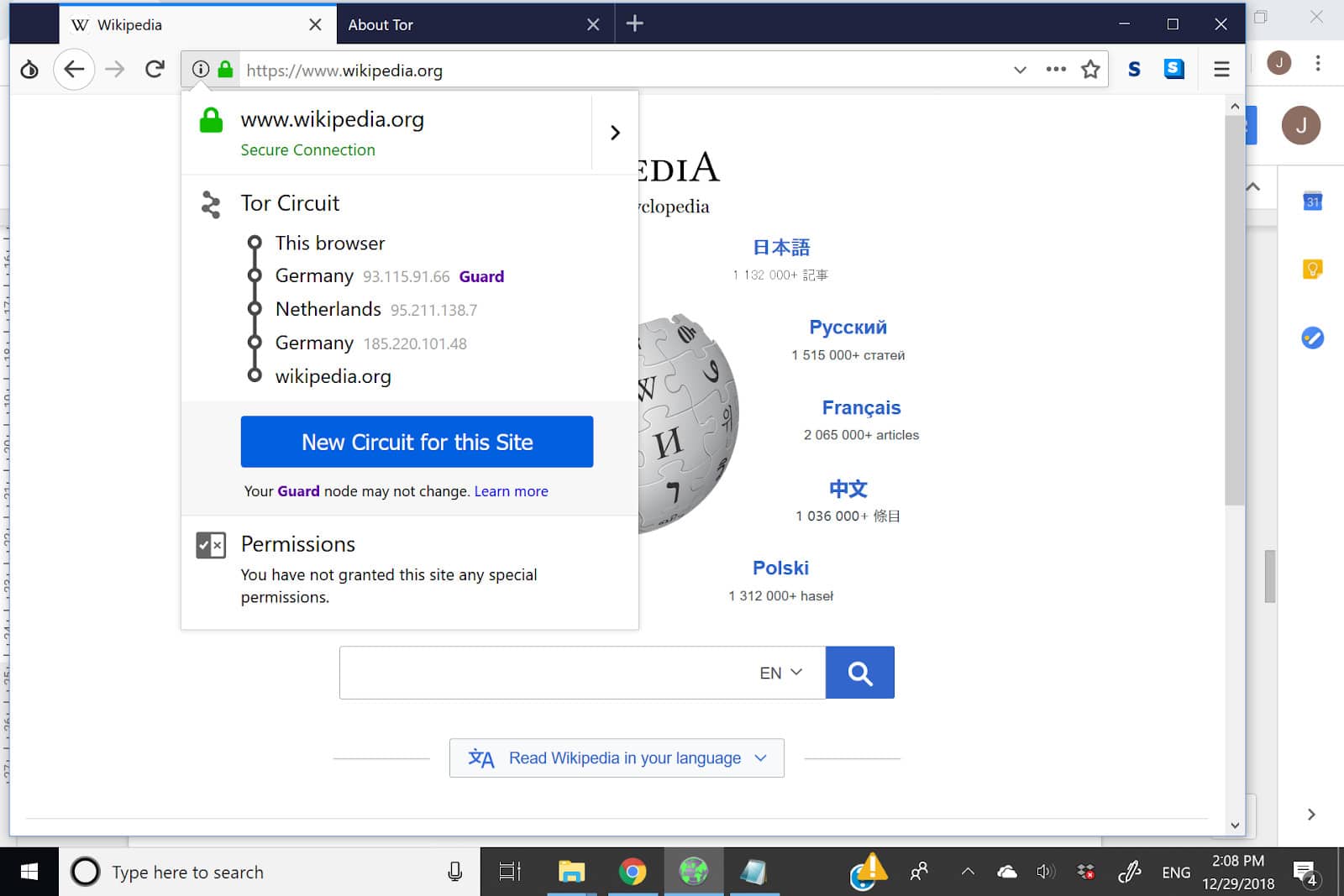The height and width of the screenshot is (896, 1344).
Task: Open the Tor Browser hamburger menu
Action: pyautogui.click(x=1221, y=69)
